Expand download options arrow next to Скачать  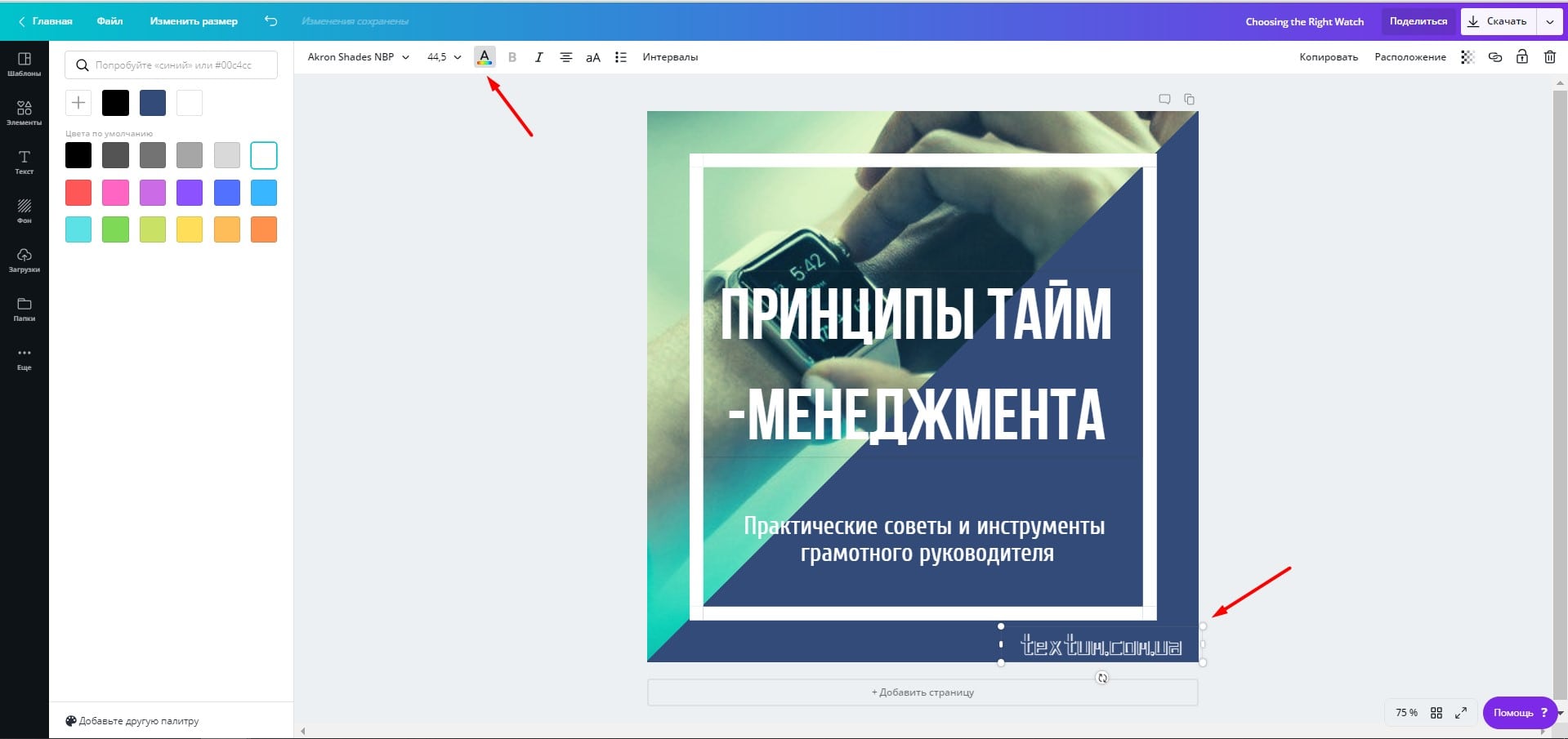tap(1550, 21)
